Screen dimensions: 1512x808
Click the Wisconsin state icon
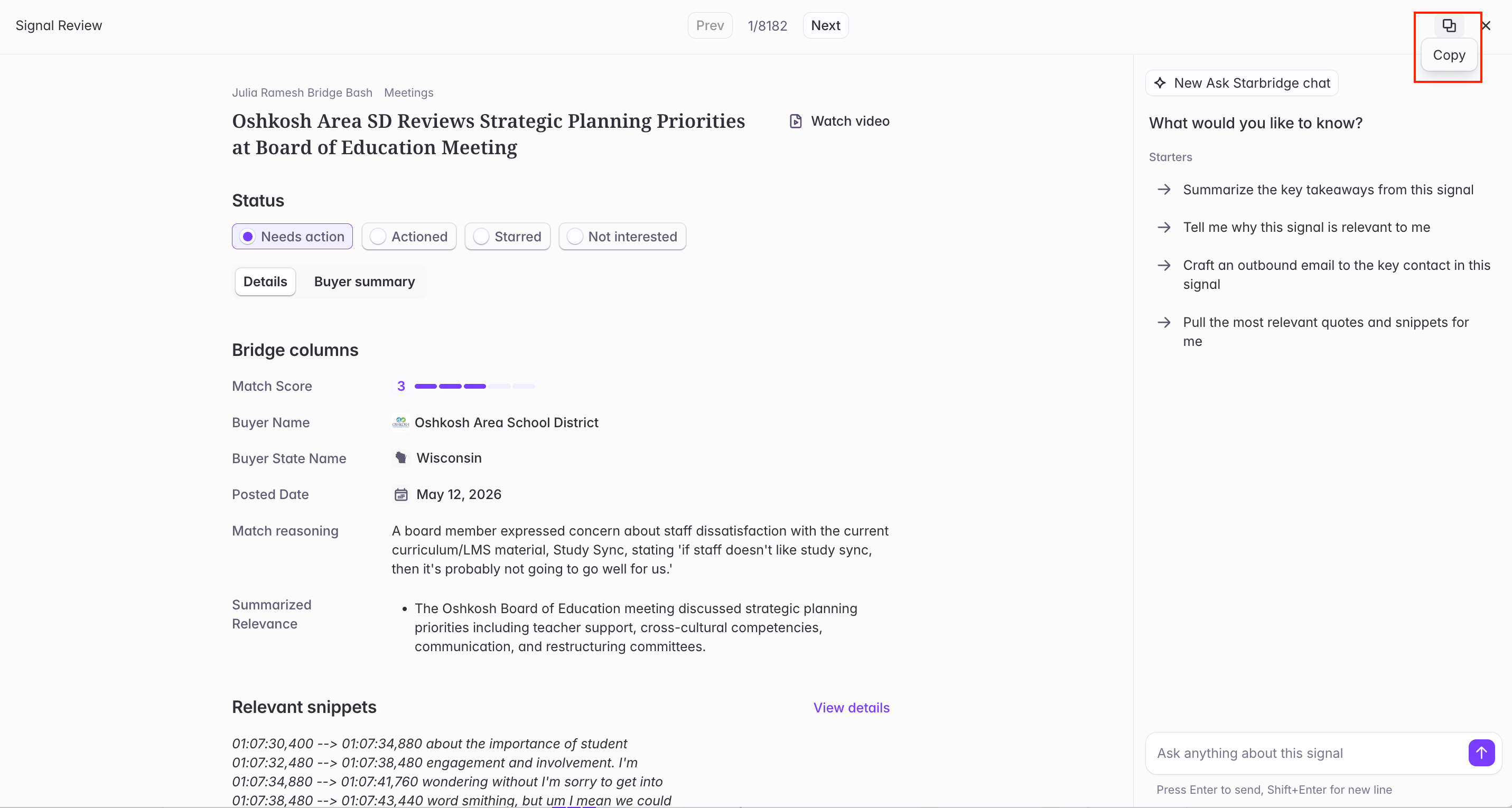click(400, 458)
